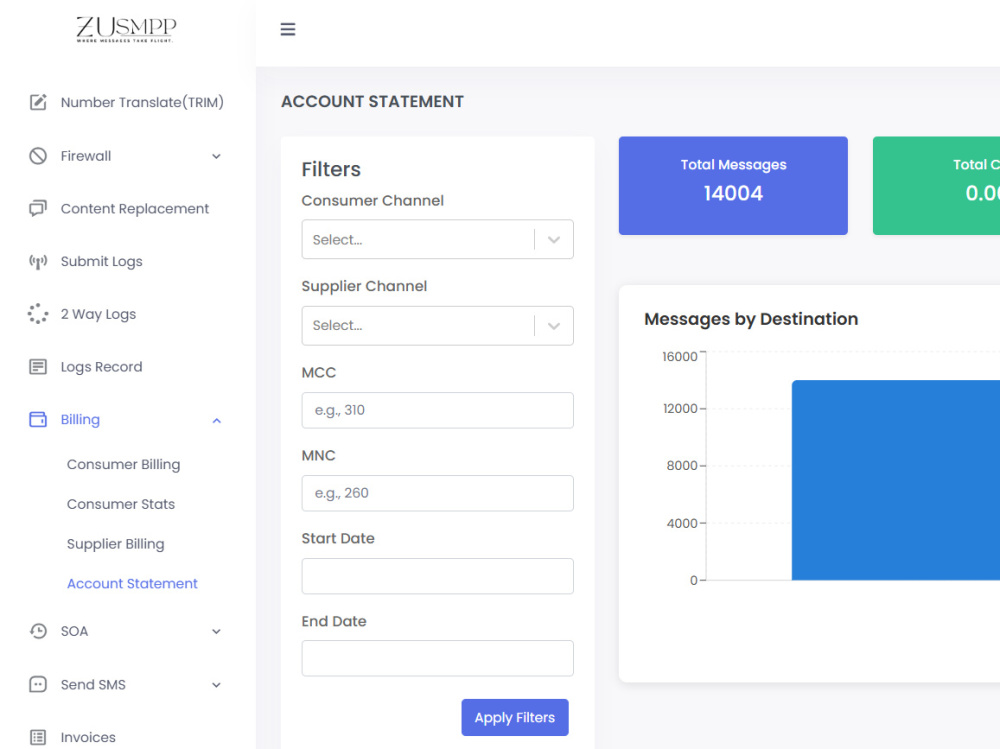The width and height of the screenshot is (1000, 749).
Task: Click the 14004 total value
Action: (733, 193)
